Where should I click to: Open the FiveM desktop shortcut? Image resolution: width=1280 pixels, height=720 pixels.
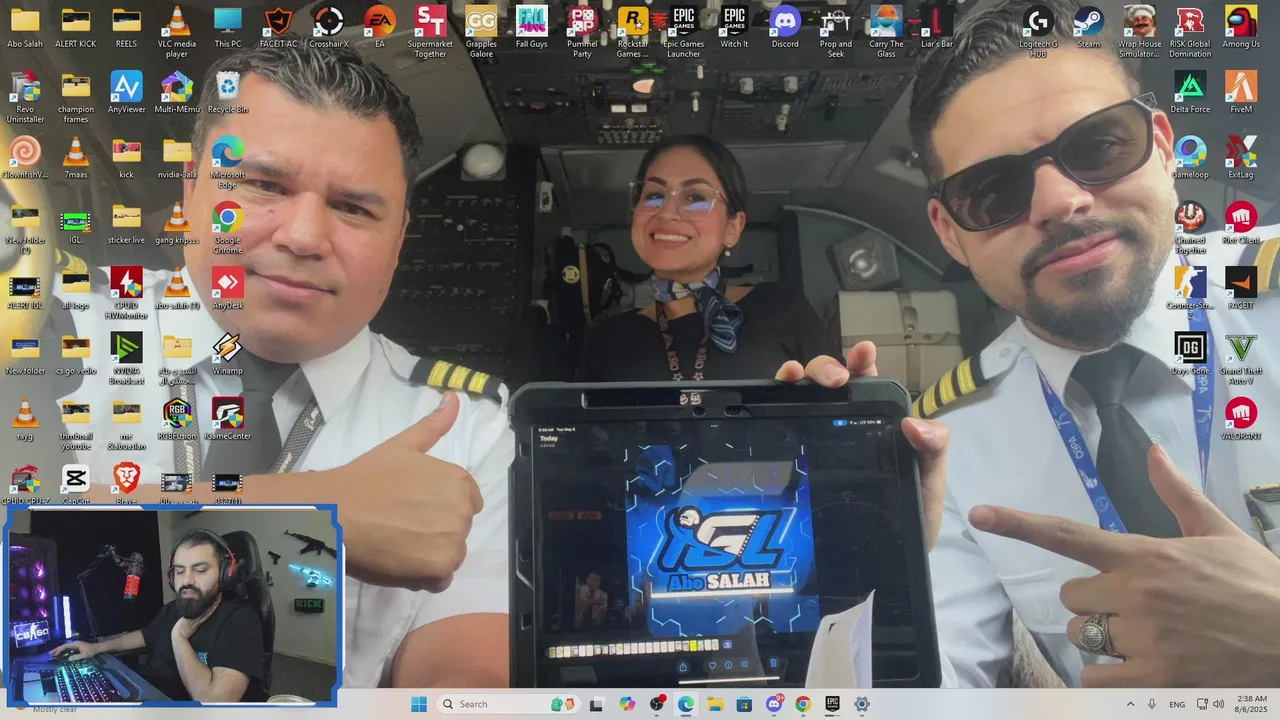click(1241, 92)
